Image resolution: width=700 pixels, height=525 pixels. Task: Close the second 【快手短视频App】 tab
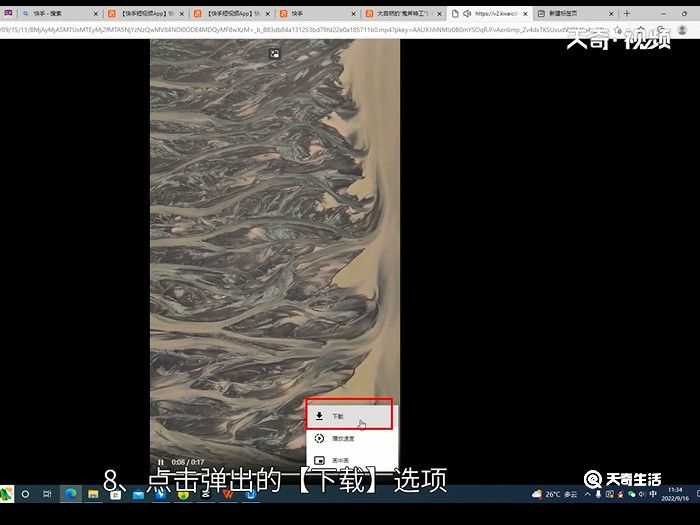268,14
